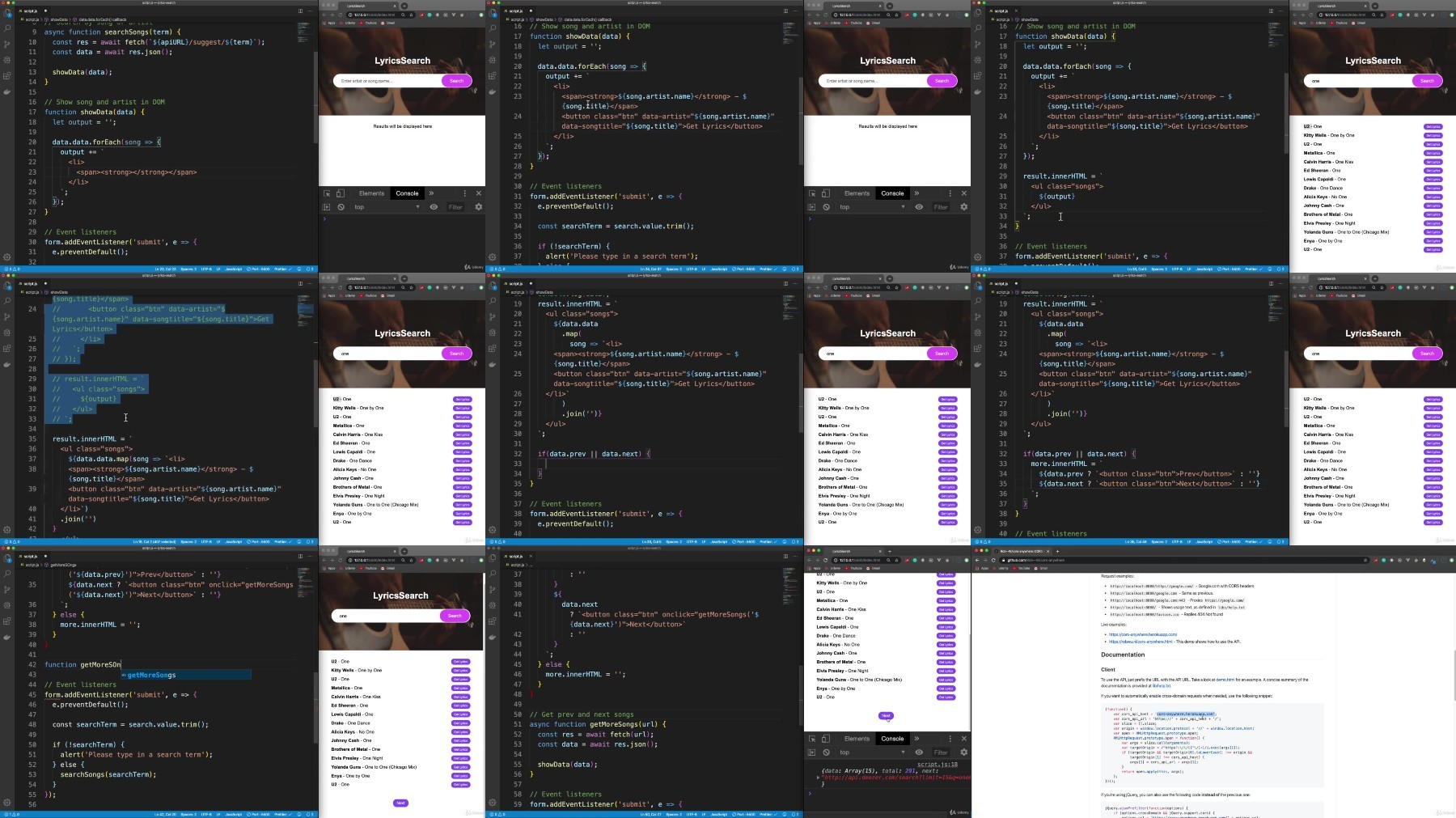1456x818 pixels.
Task: Open console settings gear beside logged object's Filter
Action: (x=963, y=752)
